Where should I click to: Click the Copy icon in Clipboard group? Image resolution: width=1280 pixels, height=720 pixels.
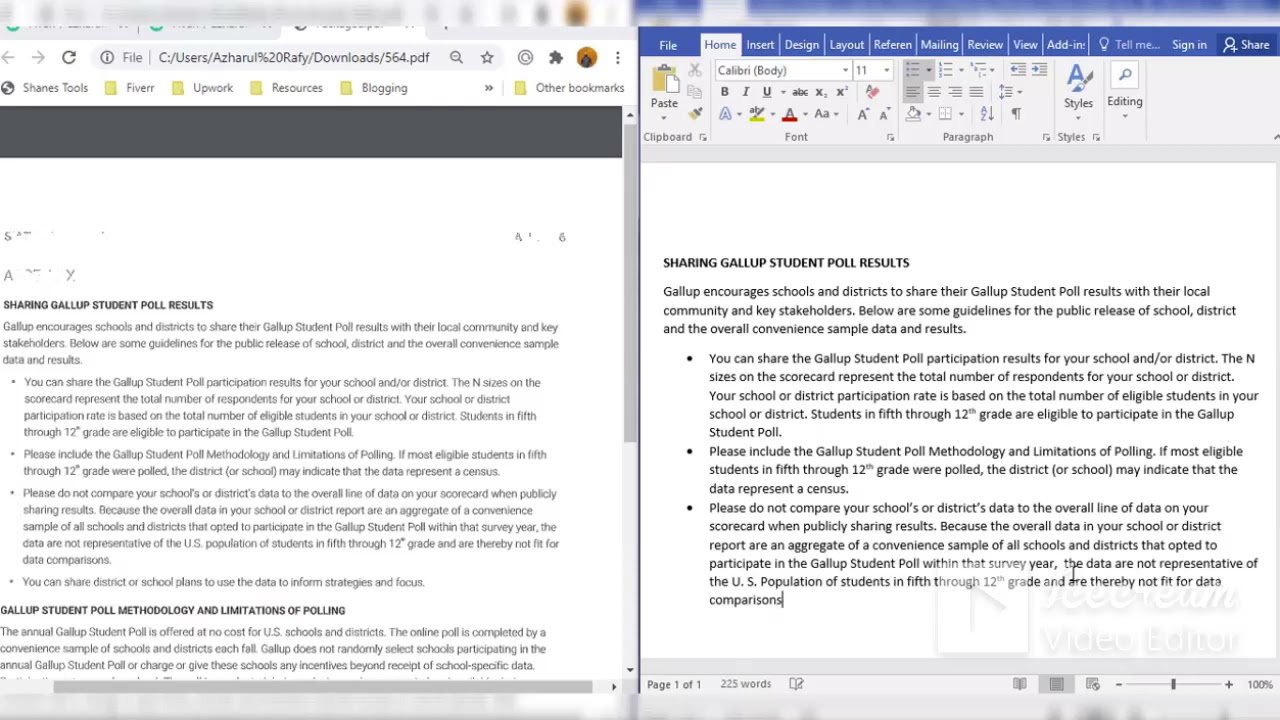pos(695,92)
